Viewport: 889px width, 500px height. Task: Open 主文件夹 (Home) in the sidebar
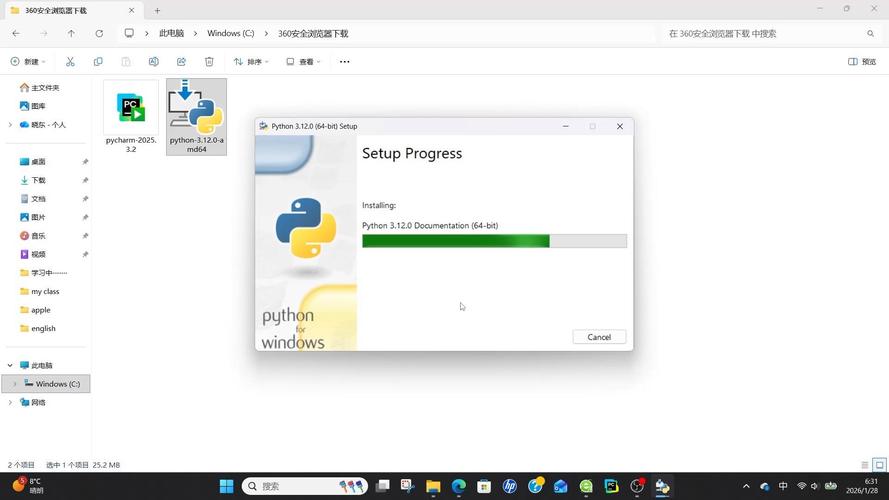[39, 87]
